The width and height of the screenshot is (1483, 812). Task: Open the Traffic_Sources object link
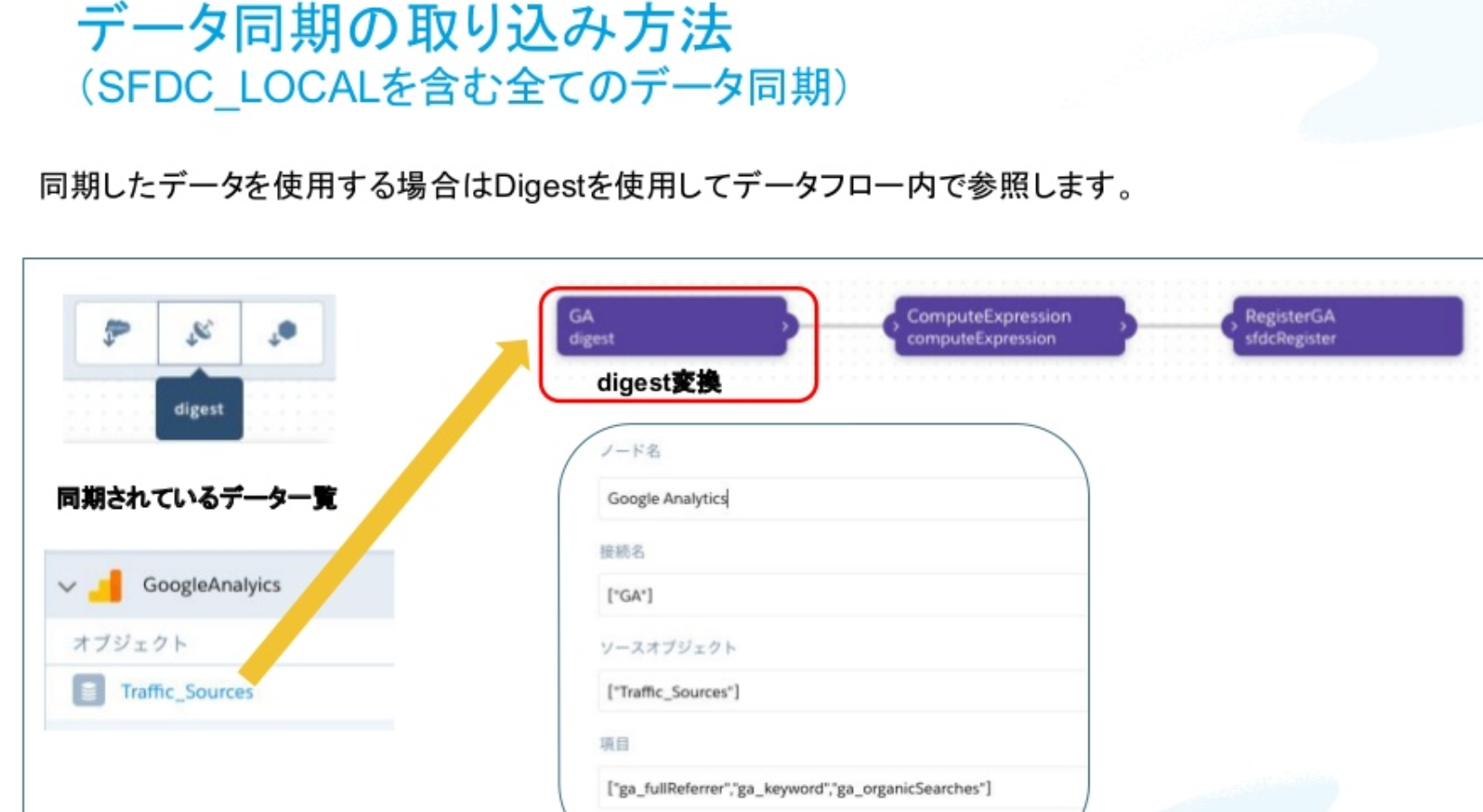(x=187, y=692)
